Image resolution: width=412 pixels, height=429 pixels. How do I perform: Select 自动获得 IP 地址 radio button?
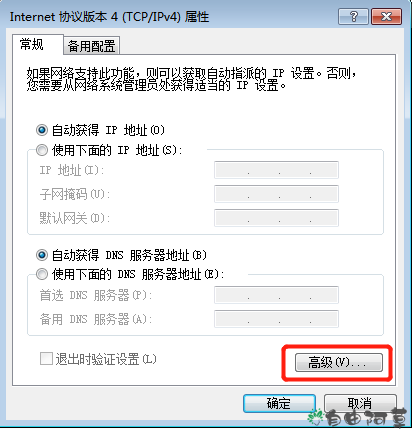coord(42,130)
